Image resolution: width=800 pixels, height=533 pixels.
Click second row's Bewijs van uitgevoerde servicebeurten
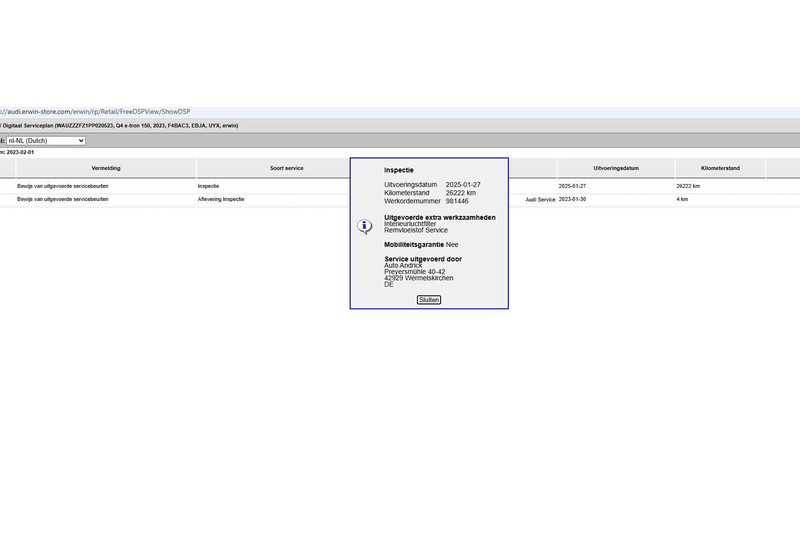63,199
